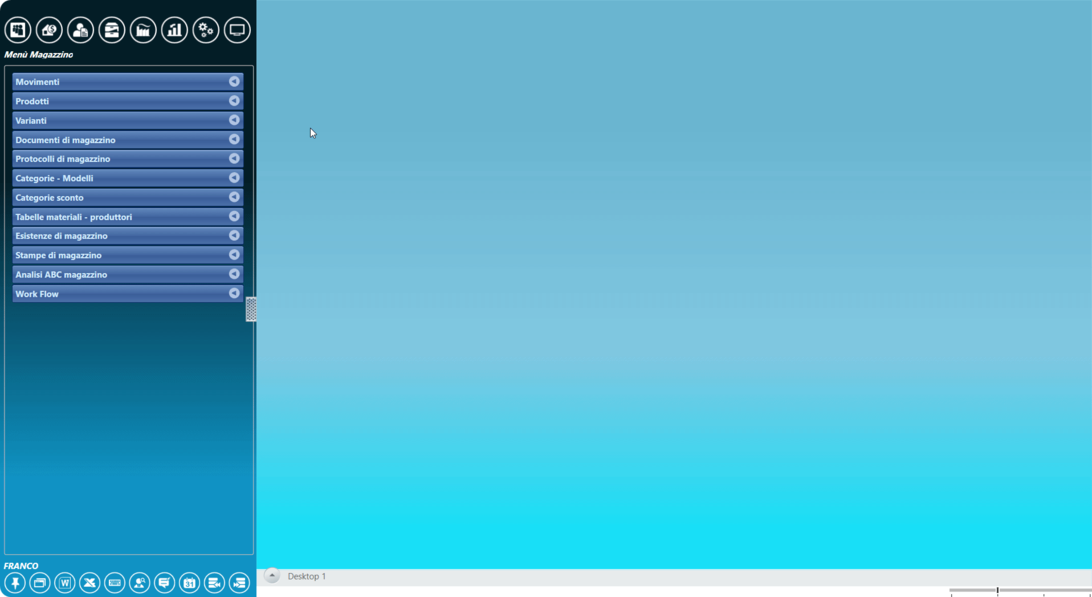1092x597 pixels.
Task: Select the Desktop 1 label
Action: 306,576
